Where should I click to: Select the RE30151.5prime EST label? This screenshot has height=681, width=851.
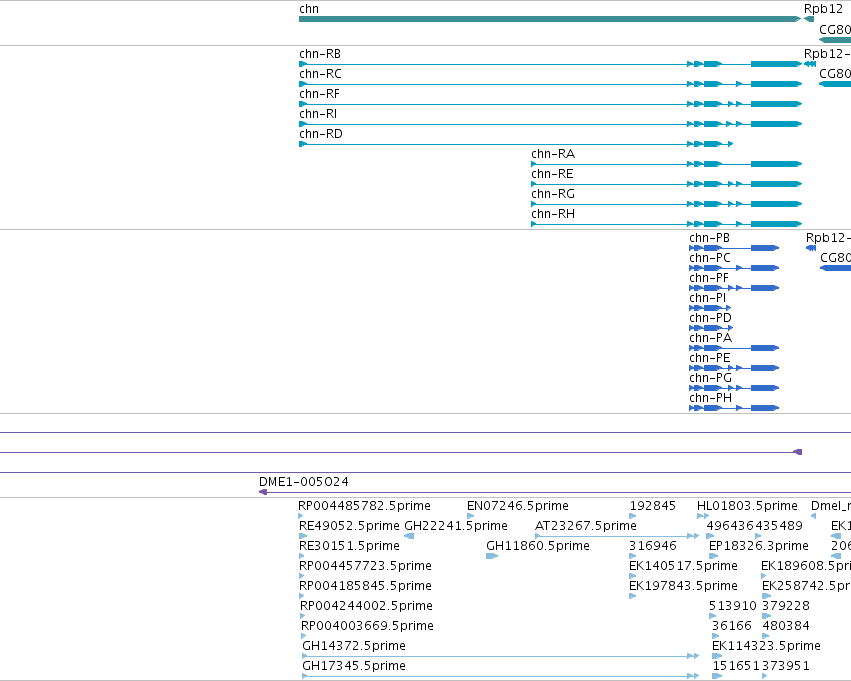pyautogui.click(x=349, y=546)
